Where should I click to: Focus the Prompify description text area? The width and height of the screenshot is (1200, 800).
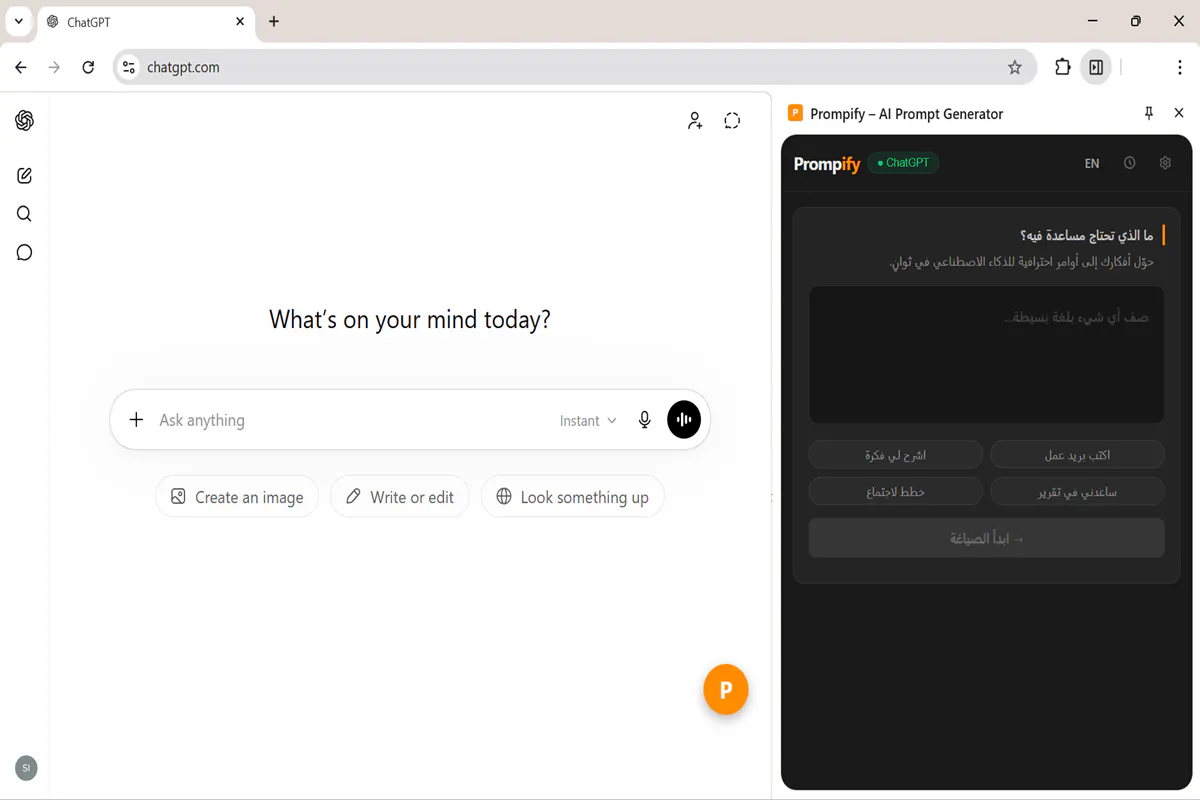click(987, 355)
